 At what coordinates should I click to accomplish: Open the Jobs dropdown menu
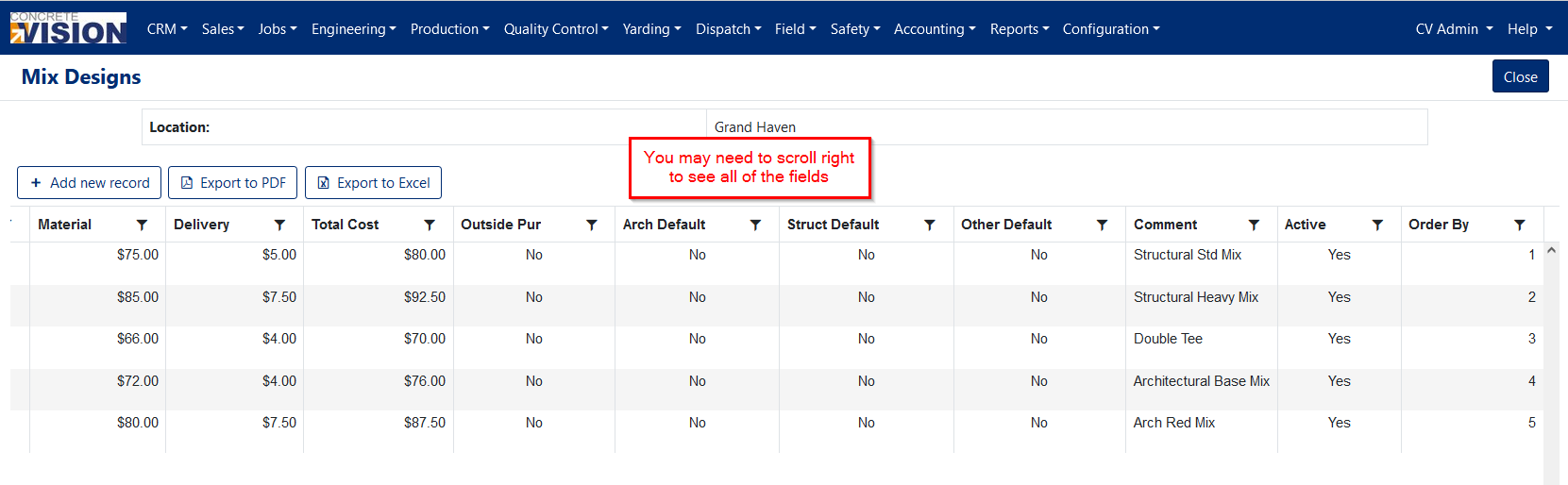click(x=278, y=29)
